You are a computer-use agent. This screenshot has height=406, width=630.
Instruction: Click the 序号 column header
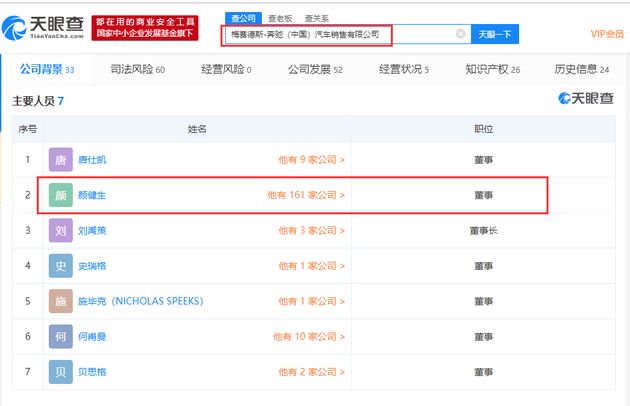tap(27, 129)
